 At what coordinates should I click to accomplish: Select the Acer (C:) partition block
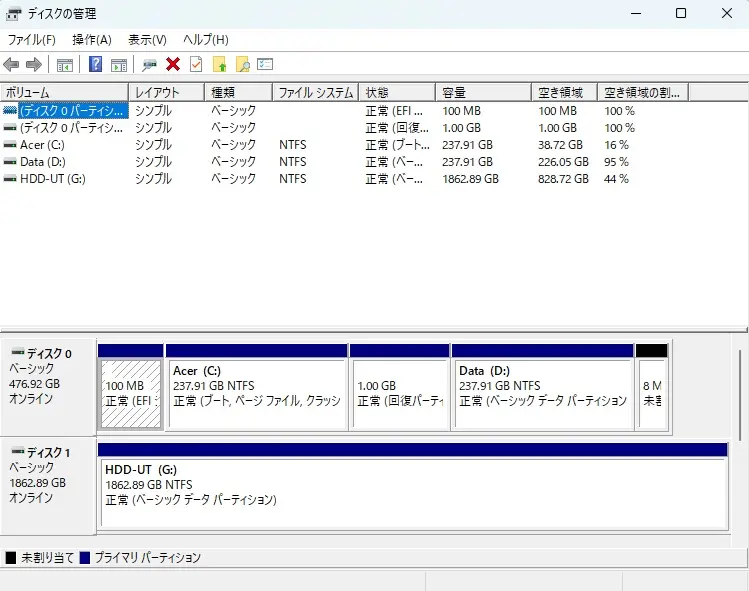click(257, 387)
